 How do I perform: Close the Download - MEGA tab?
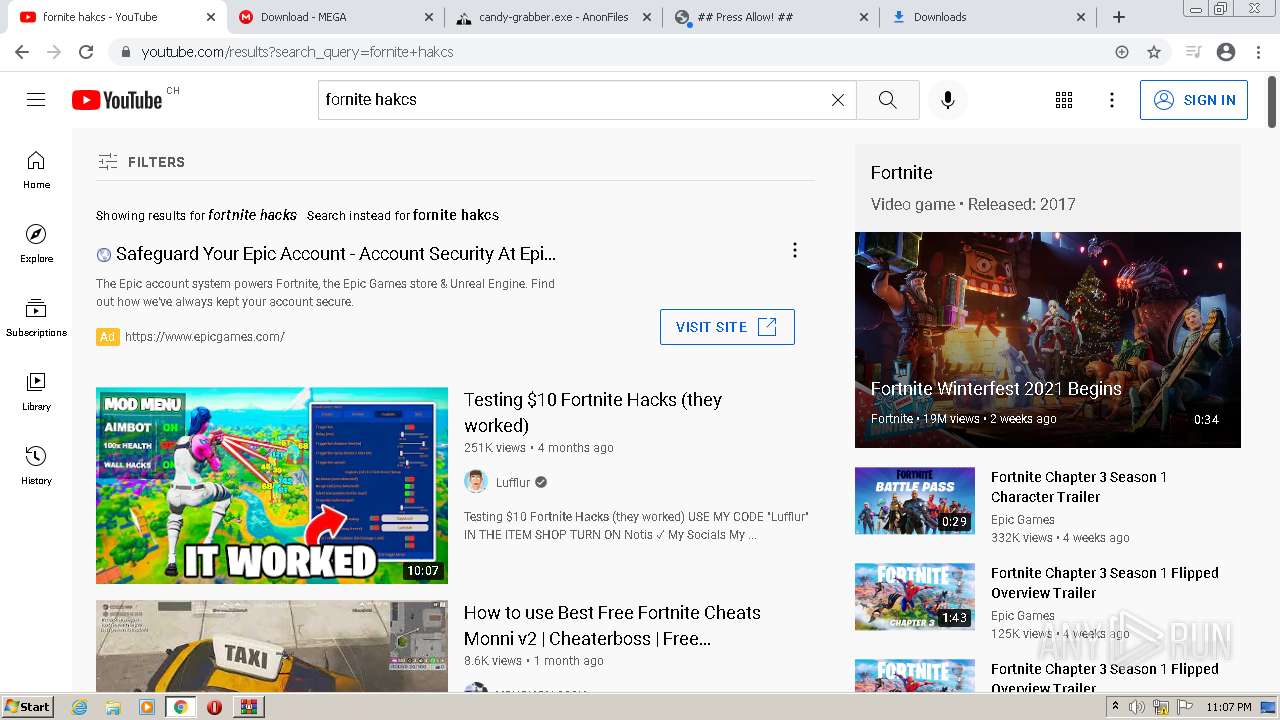click(x=428, y=17)
